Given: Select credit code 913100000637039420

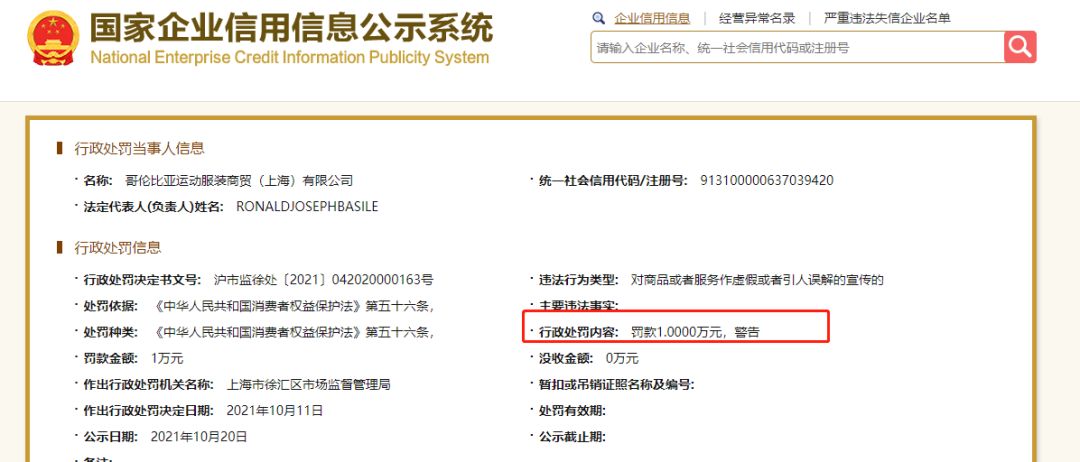Looking at the screenshot, I should 767,181.
